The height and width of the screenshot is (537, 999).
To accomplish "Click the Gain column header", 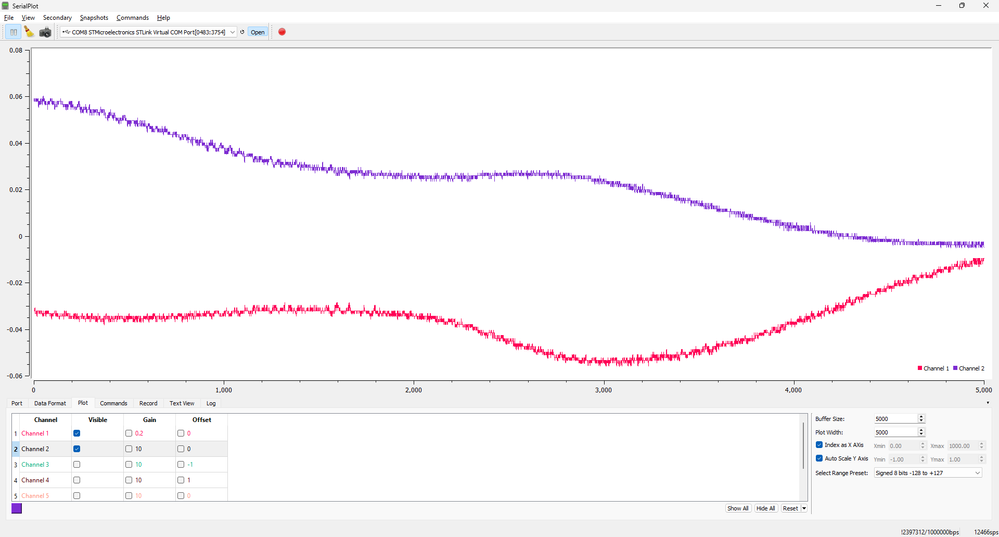I will pos(150,420).
